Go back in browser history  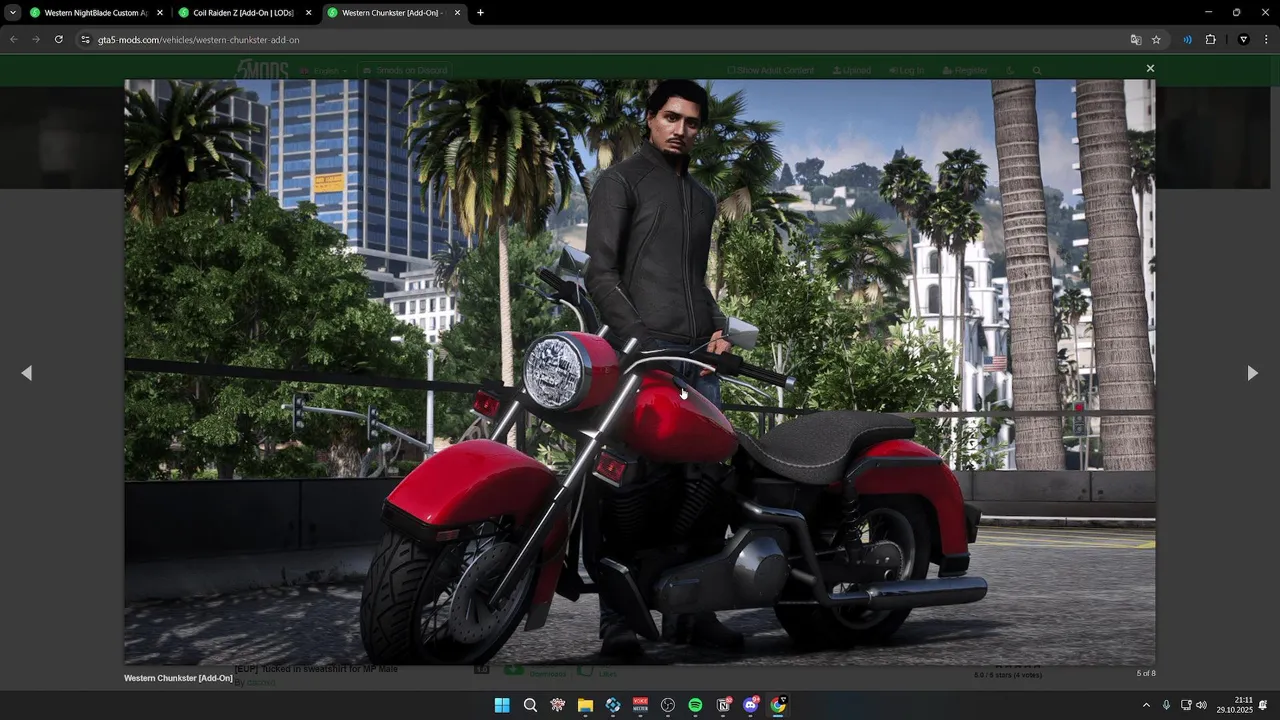pyautogui.click(x=13, y=40)
